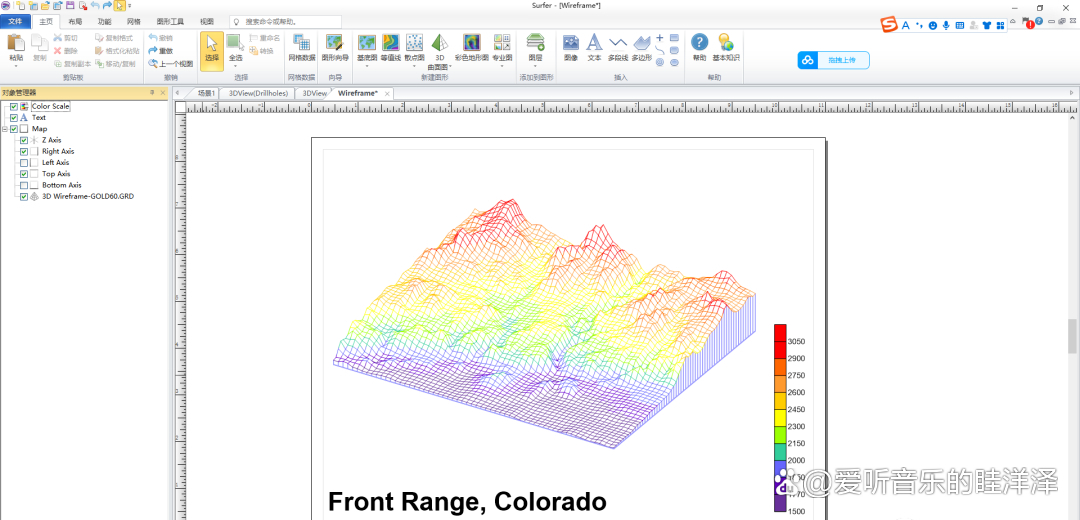This screenshot has height=520, width=1080.
Task: Select the 多段线 (Polyline) tool
Action: [618, 48]
